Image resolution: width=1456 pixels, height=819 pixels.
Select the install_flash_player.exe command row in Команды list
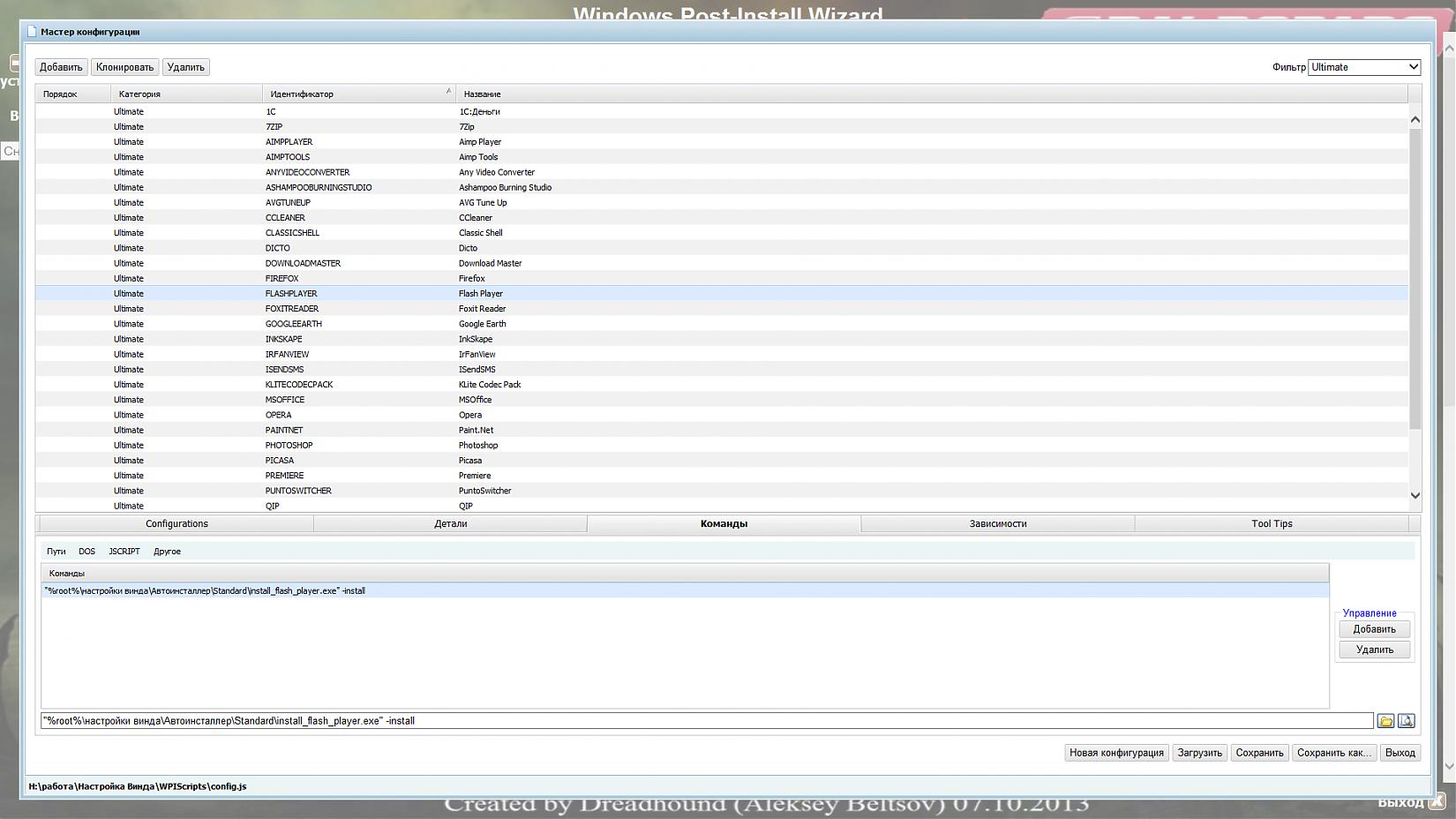pyautogui.click(x=685, y=590)
